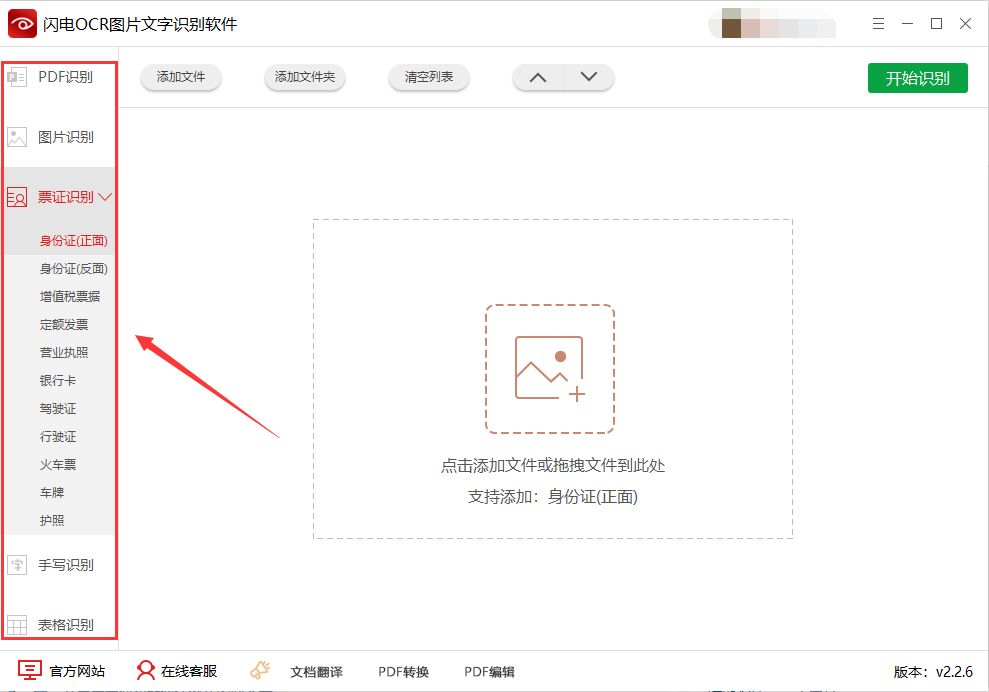Image resolution: width=989 pixels, height=692 pixels.
Task: Click the 票证识别 ID card icon
Action: point(17,197)
